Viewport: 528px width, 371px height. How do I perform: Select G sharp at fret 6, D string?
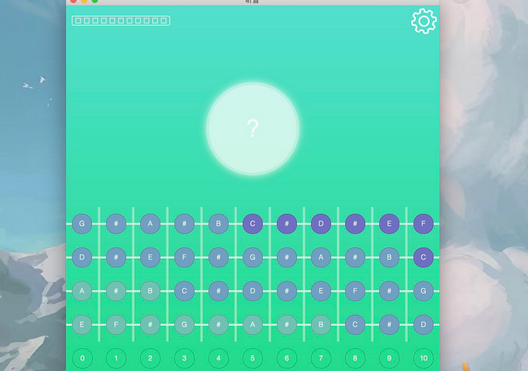coord(287,257)
